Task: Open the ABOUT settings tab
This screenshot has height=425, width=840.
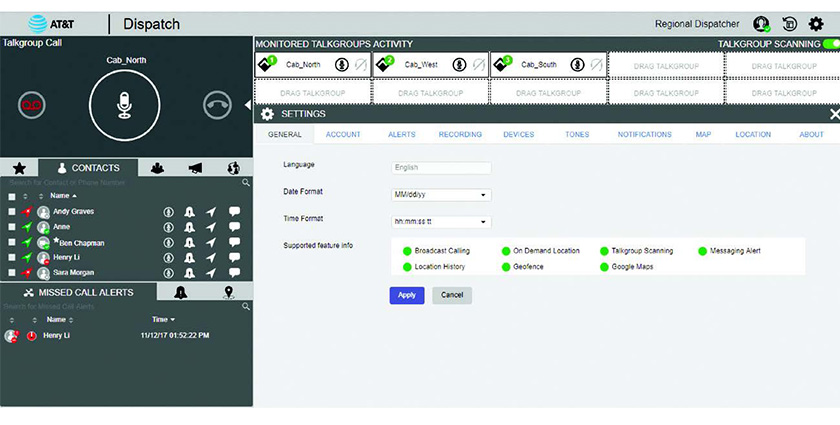Action: 812,135
